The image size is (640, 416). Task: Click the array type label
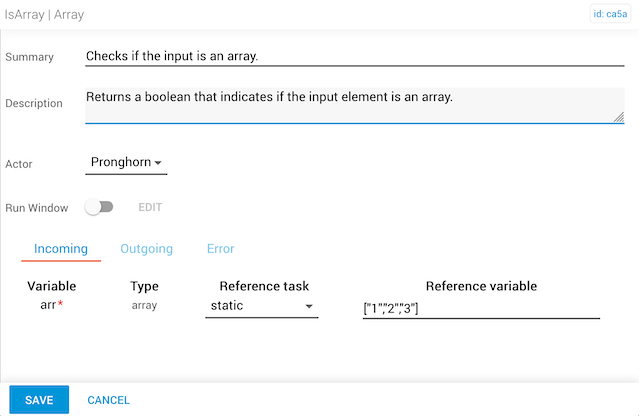(145, 306)
